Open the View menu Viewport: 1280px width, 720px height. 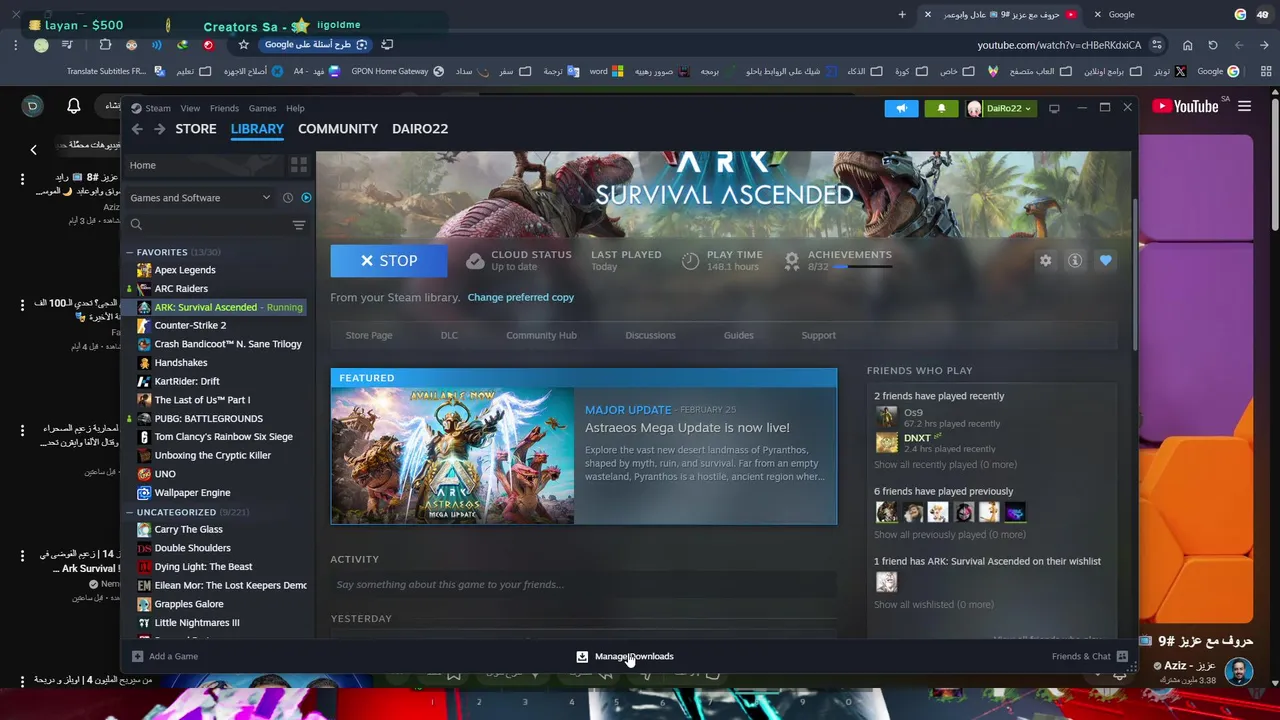point(190,108)
